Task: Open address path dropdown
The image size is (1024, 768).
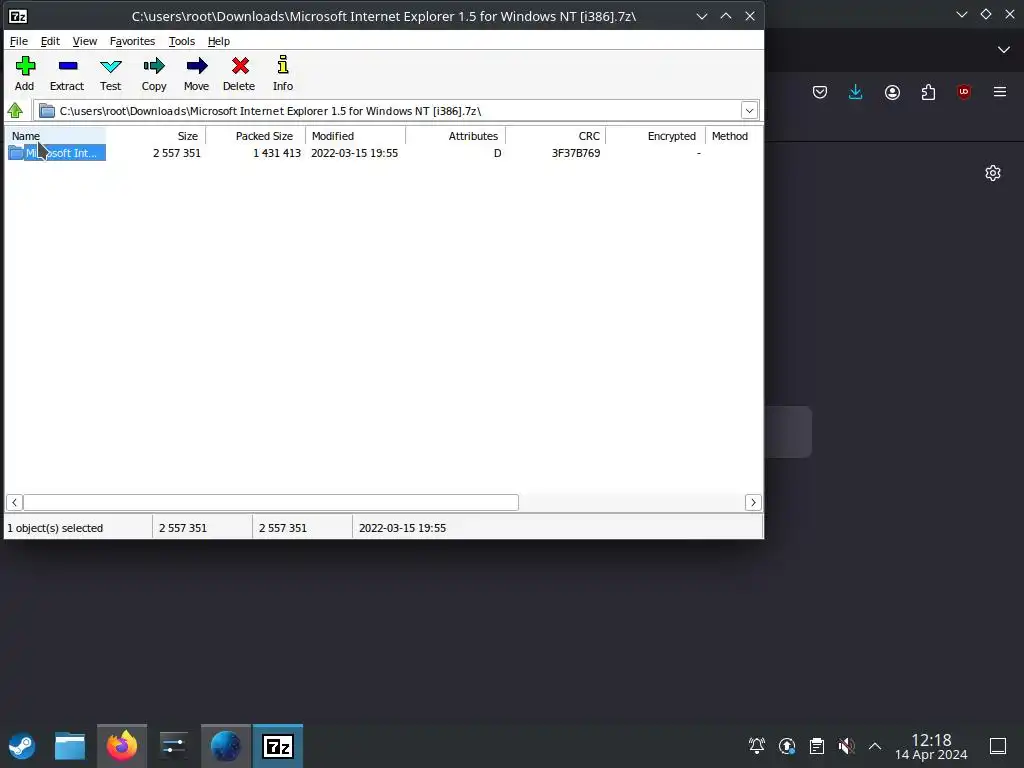Action: click(x=749, y=110)
